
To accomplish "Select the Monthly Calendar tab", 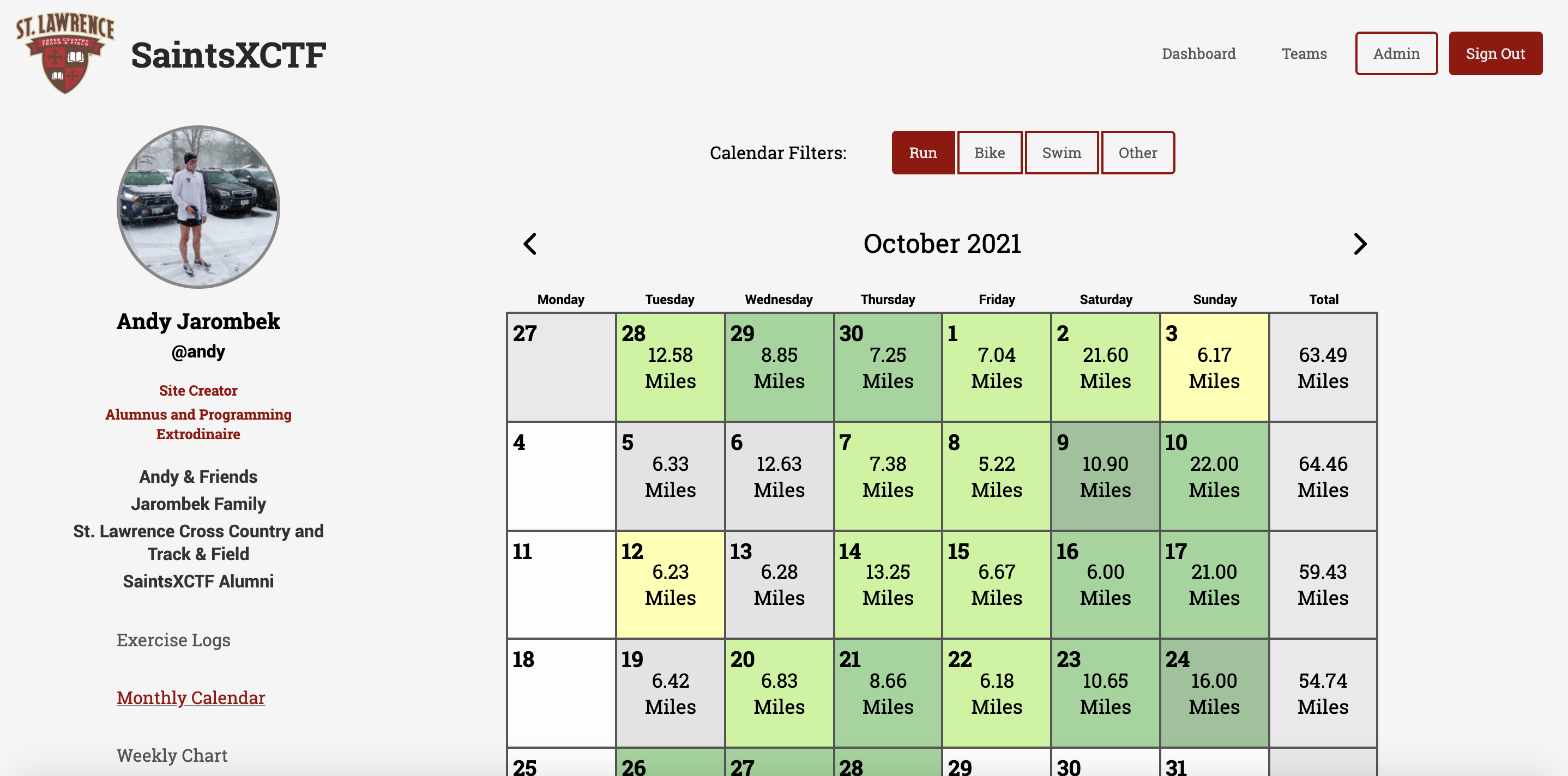I will tap(190, 698).
